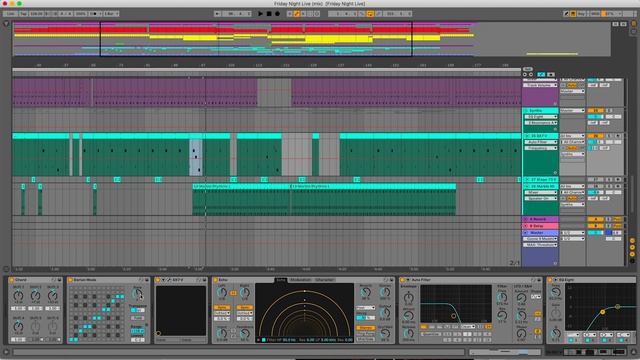This screenshot has height=360, width=640.
Task: Click the orange EQ Eight band dot
Action: 602,312
